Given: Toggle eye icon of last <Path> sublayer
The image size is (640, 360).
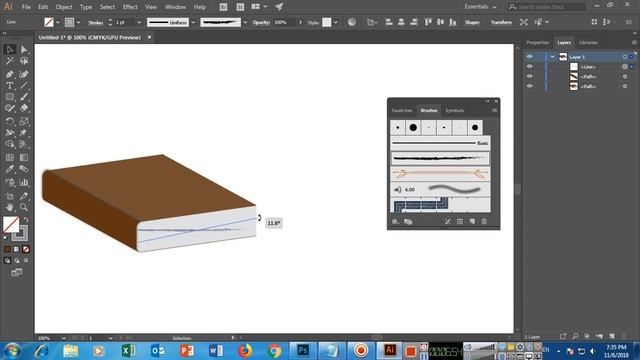Looking at the screenshot, I should [529, 86].
